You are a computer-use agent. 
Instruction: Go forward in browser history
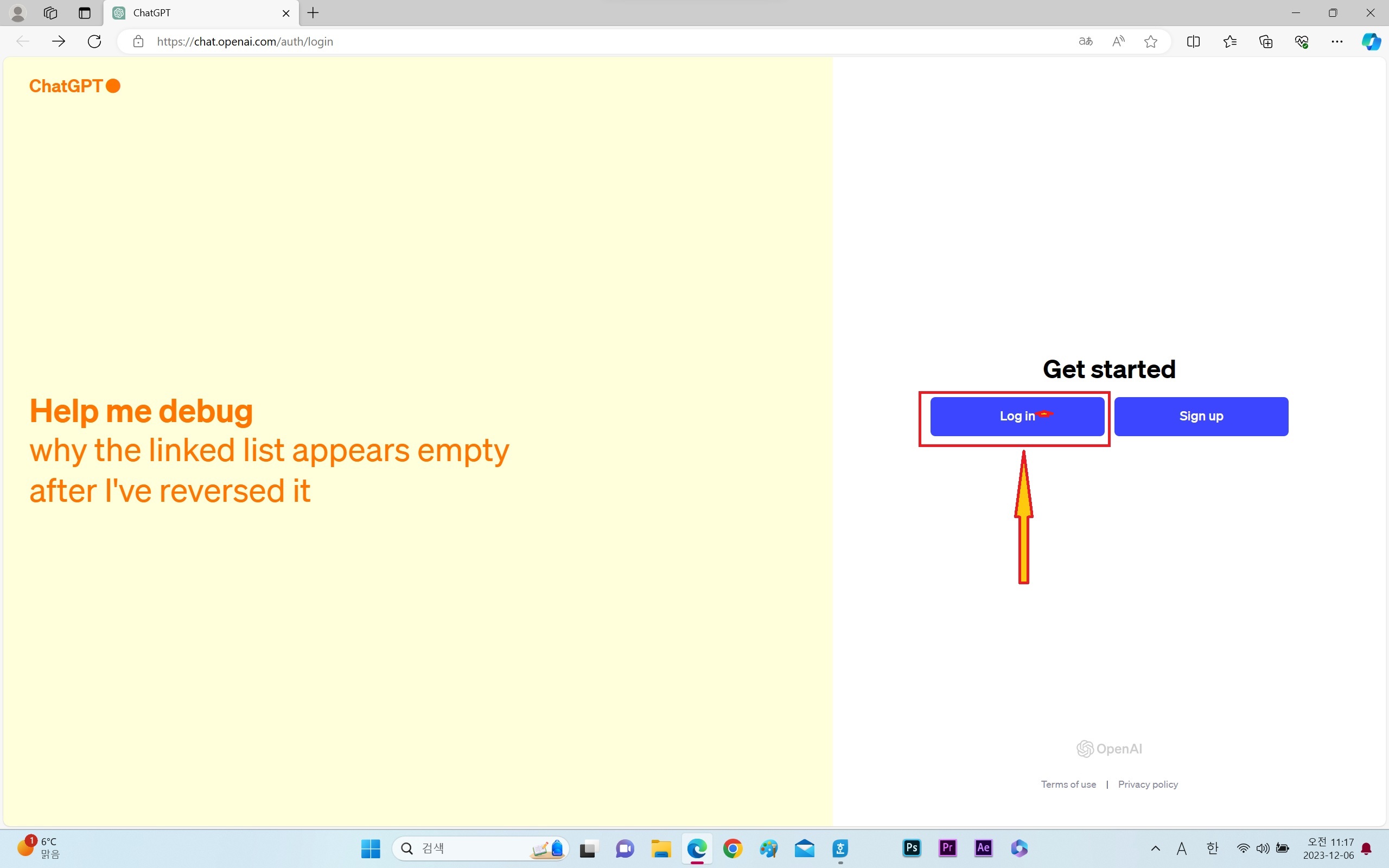[x=59, y=41]
